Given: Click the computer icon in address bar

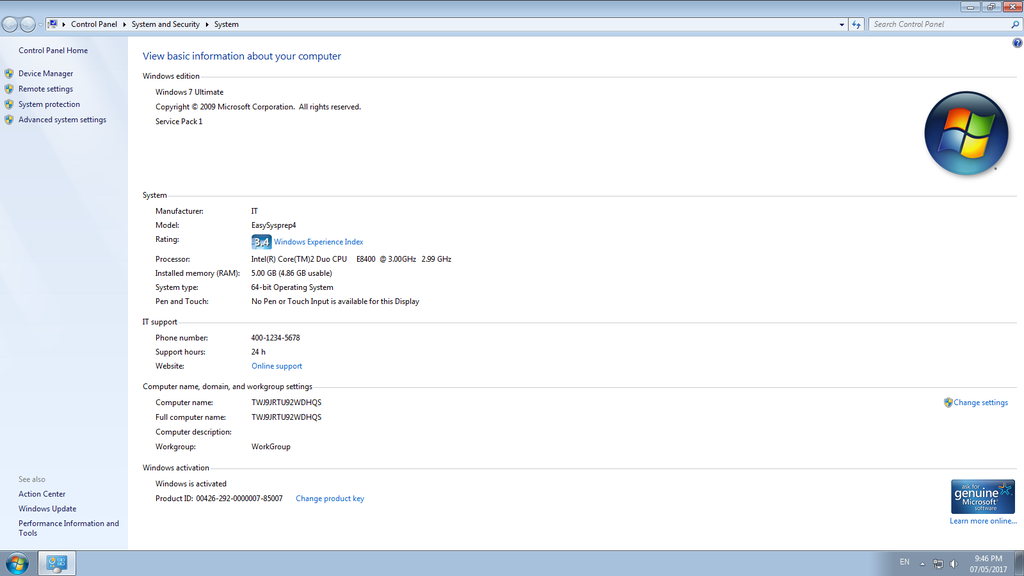Looking at the screenshot, I should point(52,24).
